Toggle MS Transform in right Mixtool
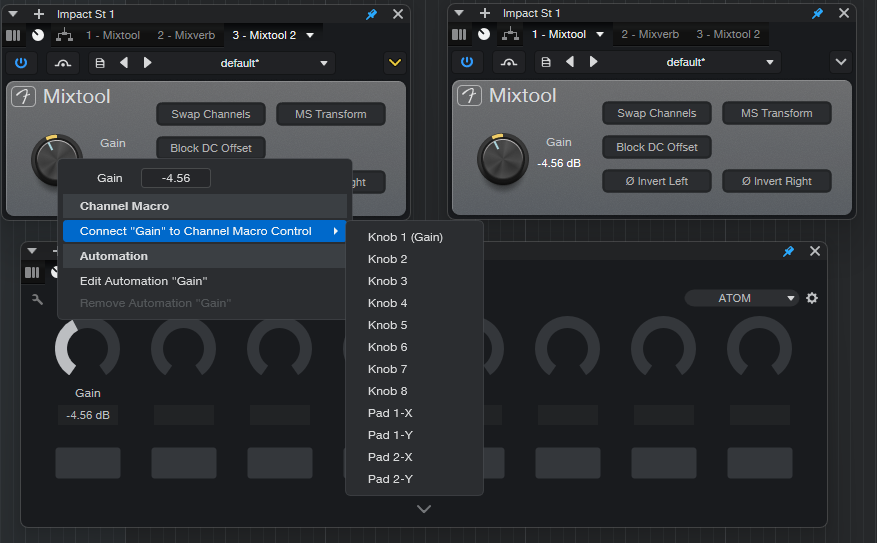877x543 pixels. [776, 113]
